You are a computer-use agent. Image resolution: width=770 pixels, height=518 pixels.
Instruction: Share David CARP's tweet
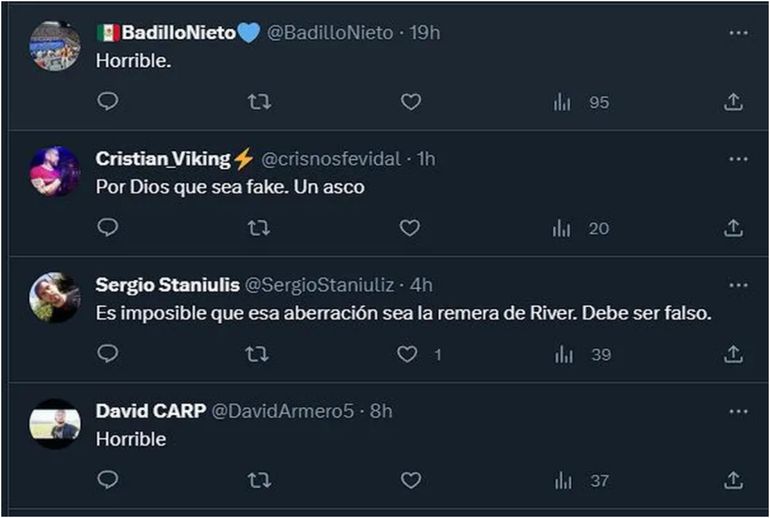coord(733,481)
